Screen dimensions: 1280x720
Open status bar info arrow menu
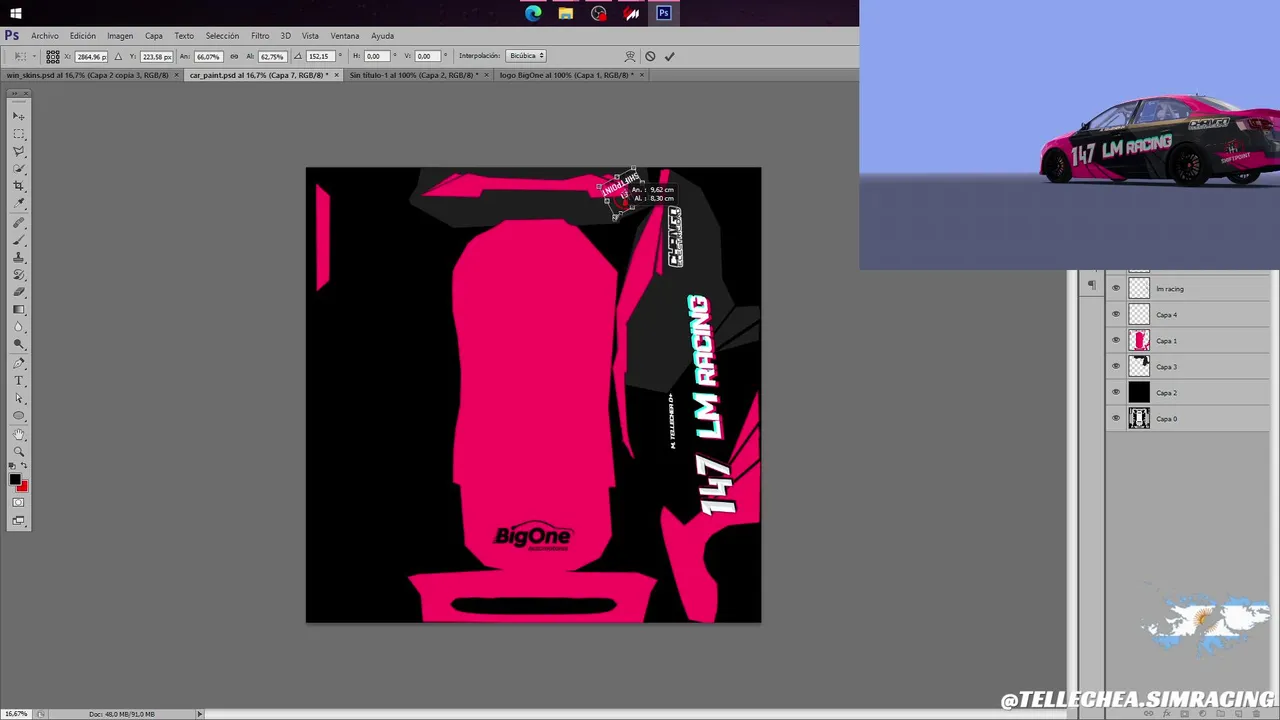click(x=199, y=714)
